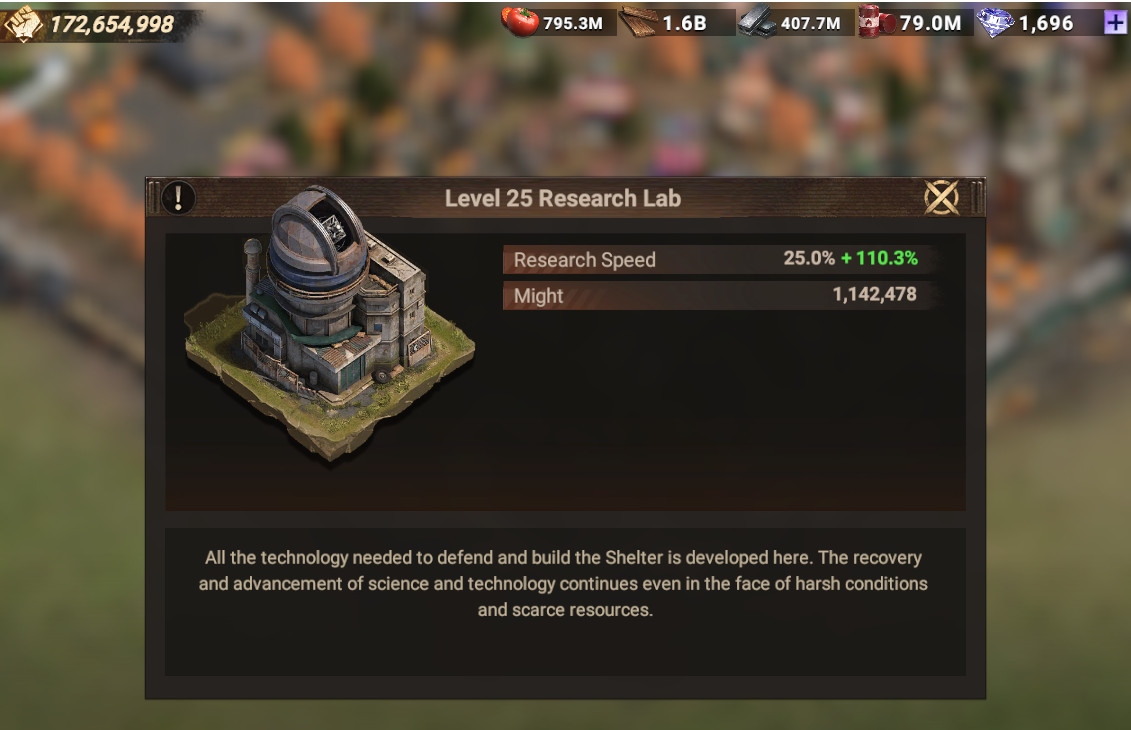Click the tomato food resource icon
Viewport: 1131px width, 730px height.
(x=520, y=22)
